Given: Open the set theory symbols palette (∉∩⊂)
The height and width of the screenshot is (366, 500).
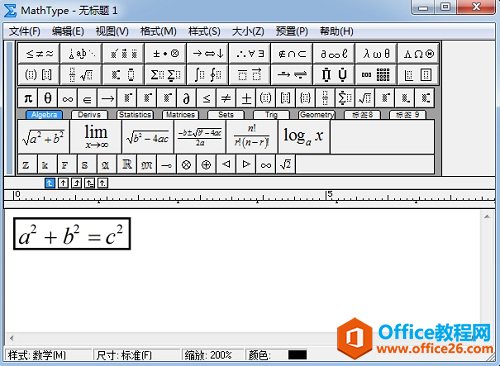Looking at the screenshot, I should [292, 53].
